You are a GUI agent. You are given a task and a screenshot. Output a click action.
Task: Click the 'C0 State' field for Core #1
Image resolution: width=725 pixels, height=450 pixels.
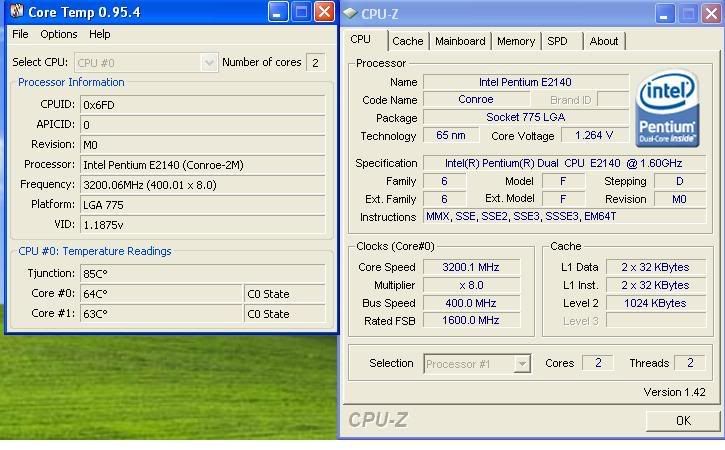click(285, 314)
